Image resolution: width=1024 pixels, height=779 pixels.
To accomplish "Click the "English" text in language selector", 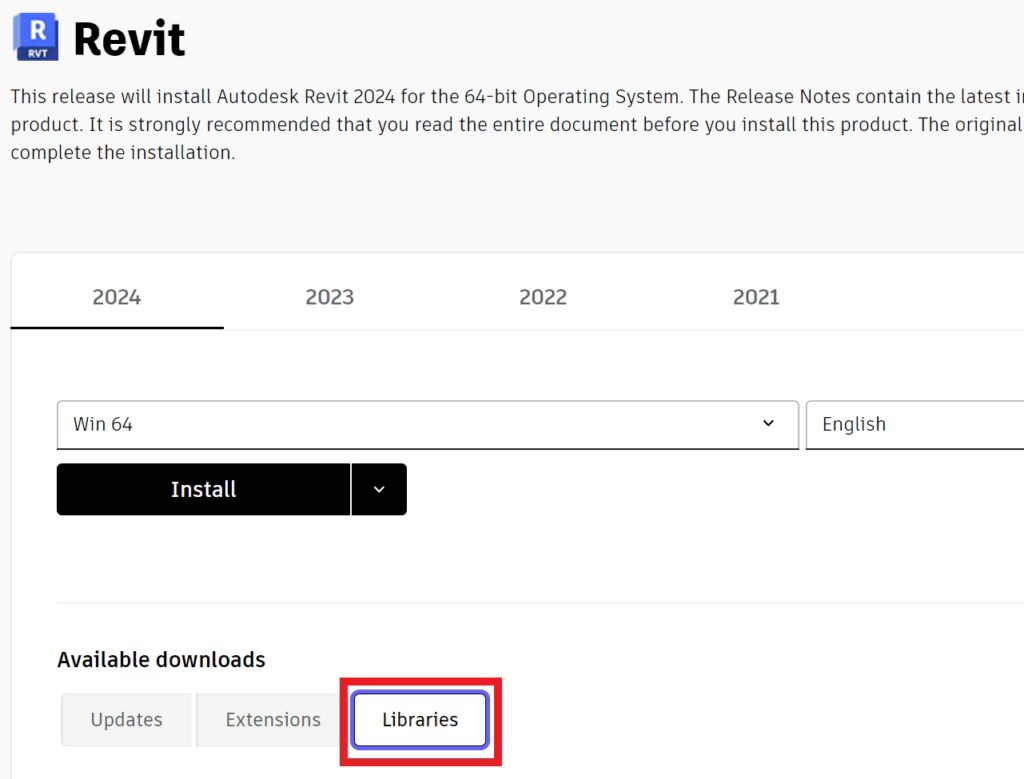I will [x=854, y=424].
